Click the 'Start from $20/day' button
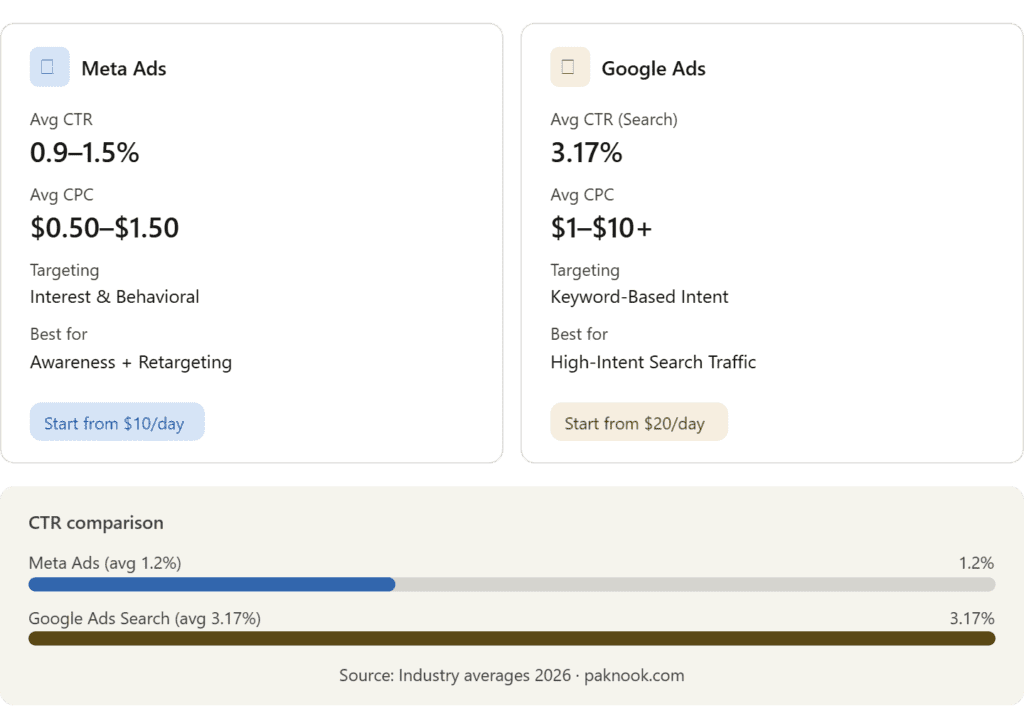 [x=639, y=422]
